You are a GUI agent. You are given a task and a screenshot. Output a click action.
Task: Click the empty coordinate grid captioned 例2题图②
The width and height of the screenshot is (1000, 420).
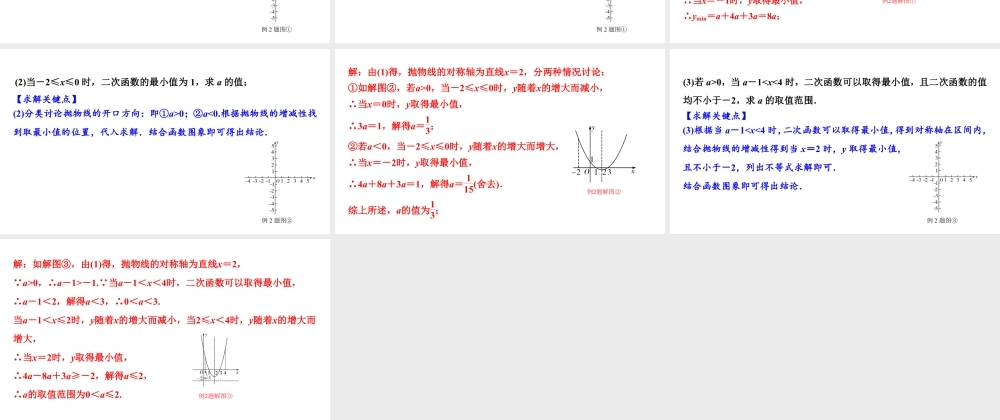(277, 179)
